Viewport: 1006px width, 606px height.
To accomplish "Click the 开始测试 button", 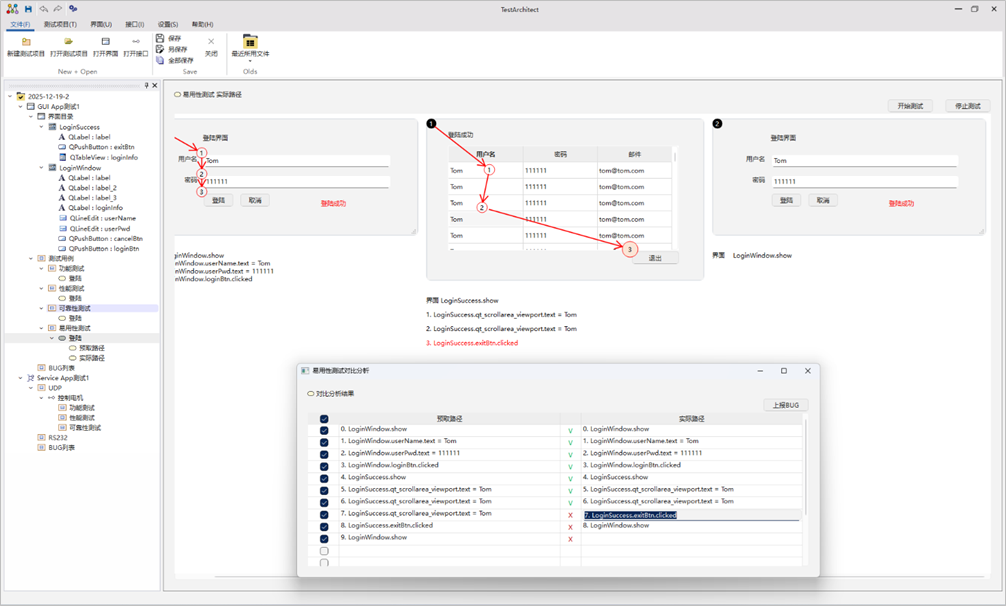I will coord(909,106).
